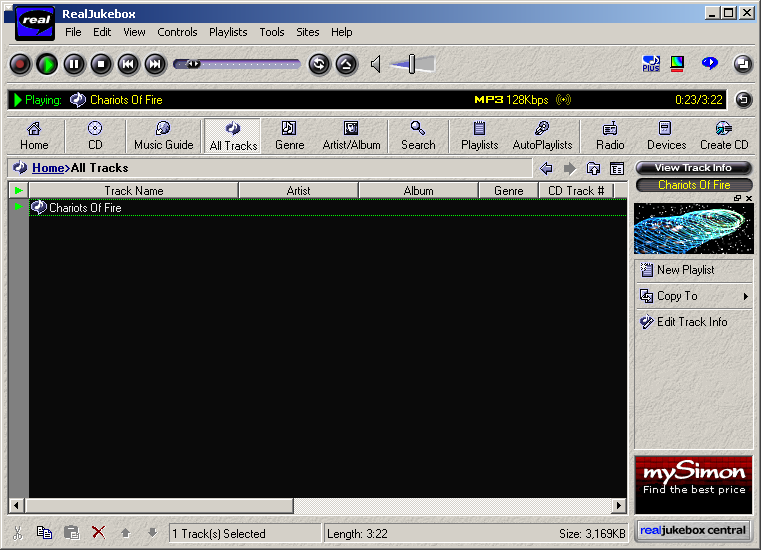The width and height of the screenshot is (761, 550).
Task: Open the Devices tab
Action: pyautogui.click(x=666, y=136)
